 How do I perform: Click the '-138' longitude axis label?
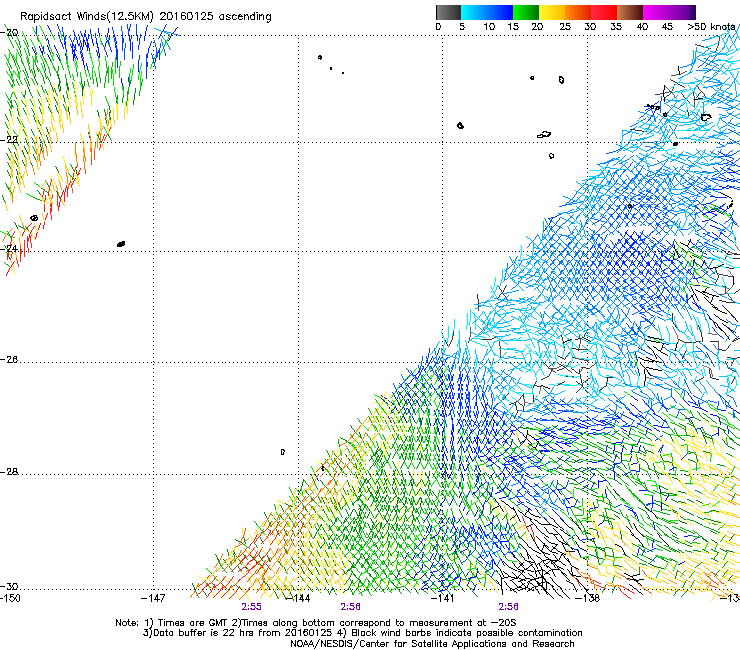(588, 598)
